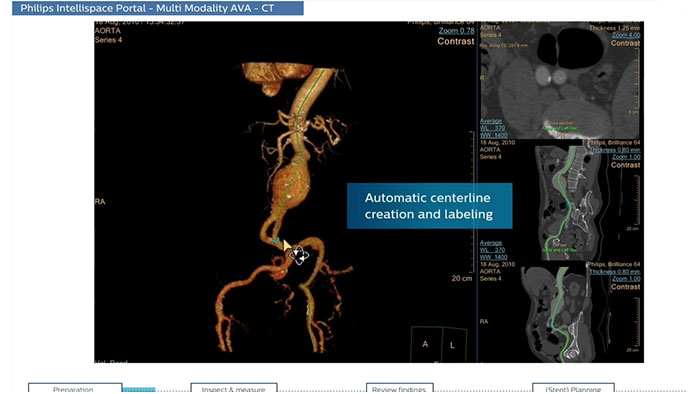This screenshot has height=394, width=700.
Task: Click the aneurysm bulge on the 3D aorta
Action: coord(291,183)
